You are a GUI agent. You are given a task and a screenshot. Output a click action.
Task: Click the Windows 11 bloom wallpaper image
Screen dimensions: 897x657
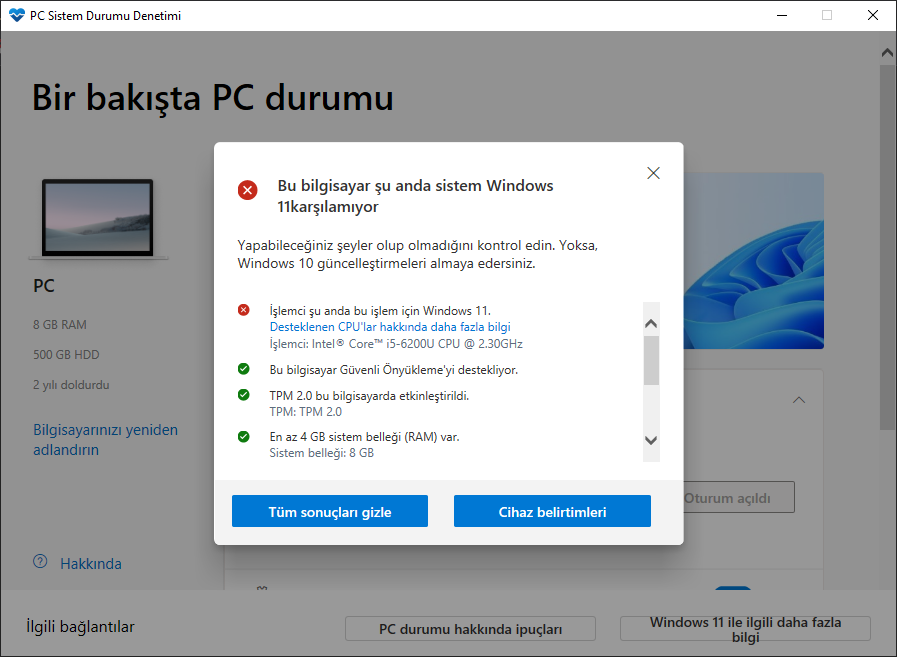pyautogui.click(x=753, y=261)
